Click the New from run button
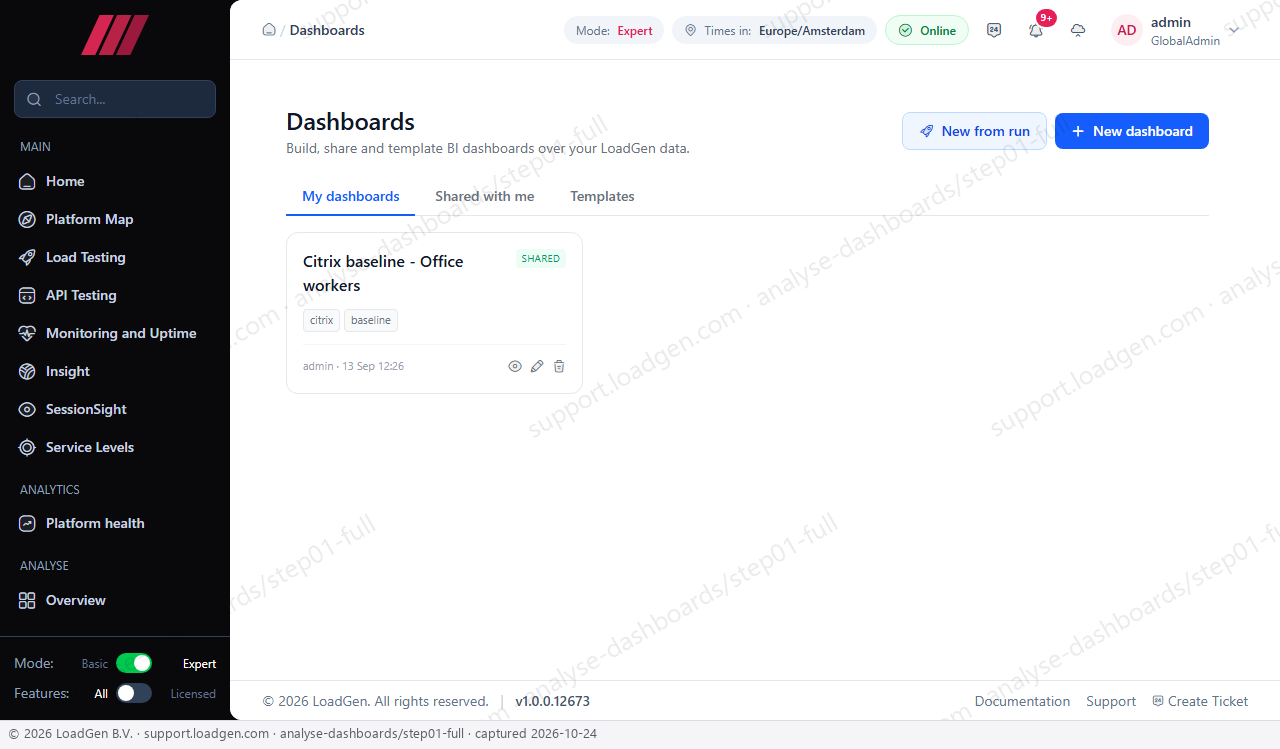Viewport: 1280px width, 749px height. (974, 131)
